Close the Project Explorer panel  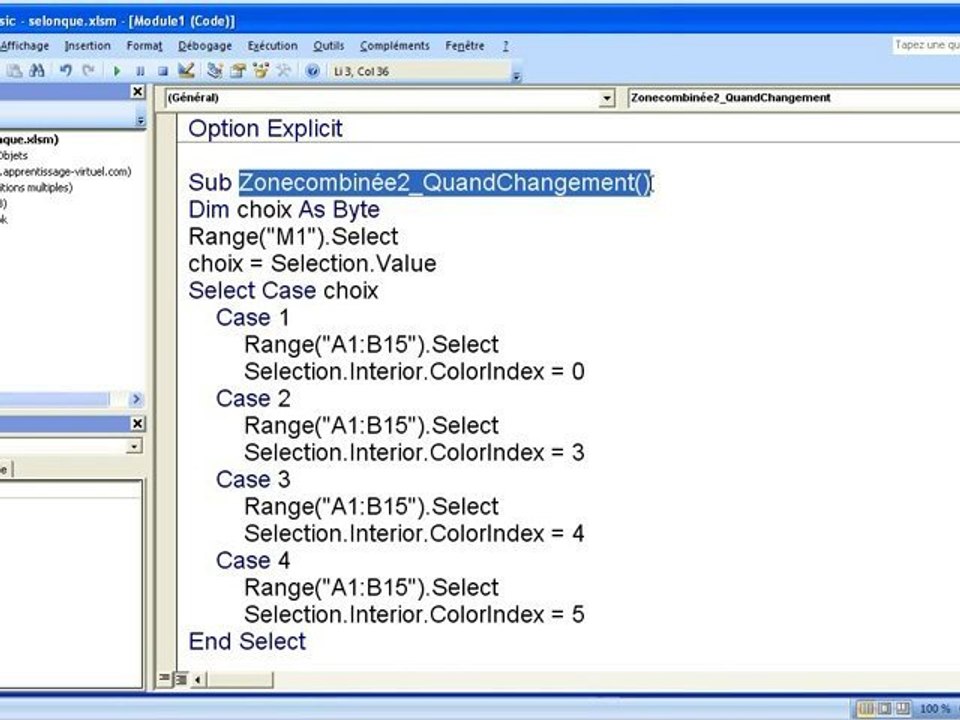pos(138,92)
